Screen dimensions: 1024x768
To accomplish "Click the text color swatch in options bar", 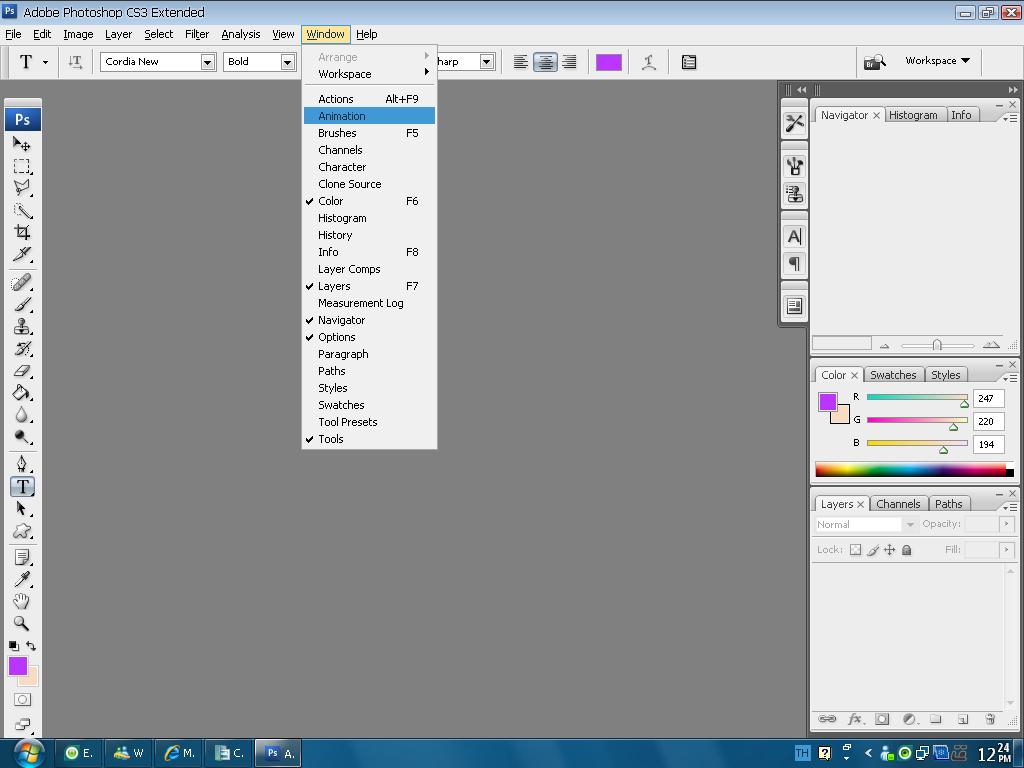I will coord(609,62).
